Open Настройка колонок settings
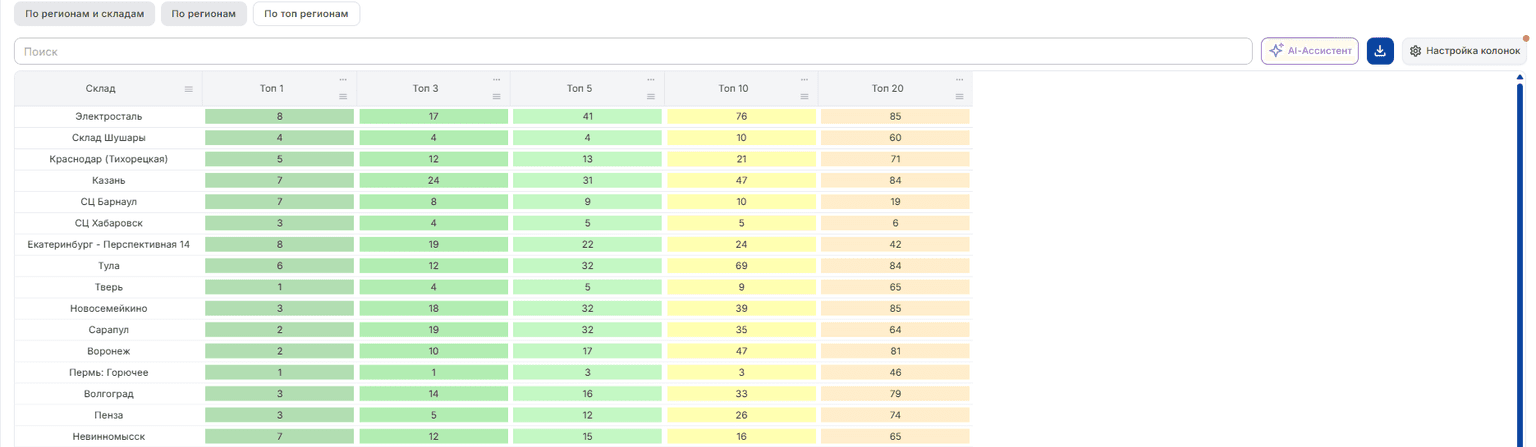1536x447 pixels. [x=1465, y=51]
